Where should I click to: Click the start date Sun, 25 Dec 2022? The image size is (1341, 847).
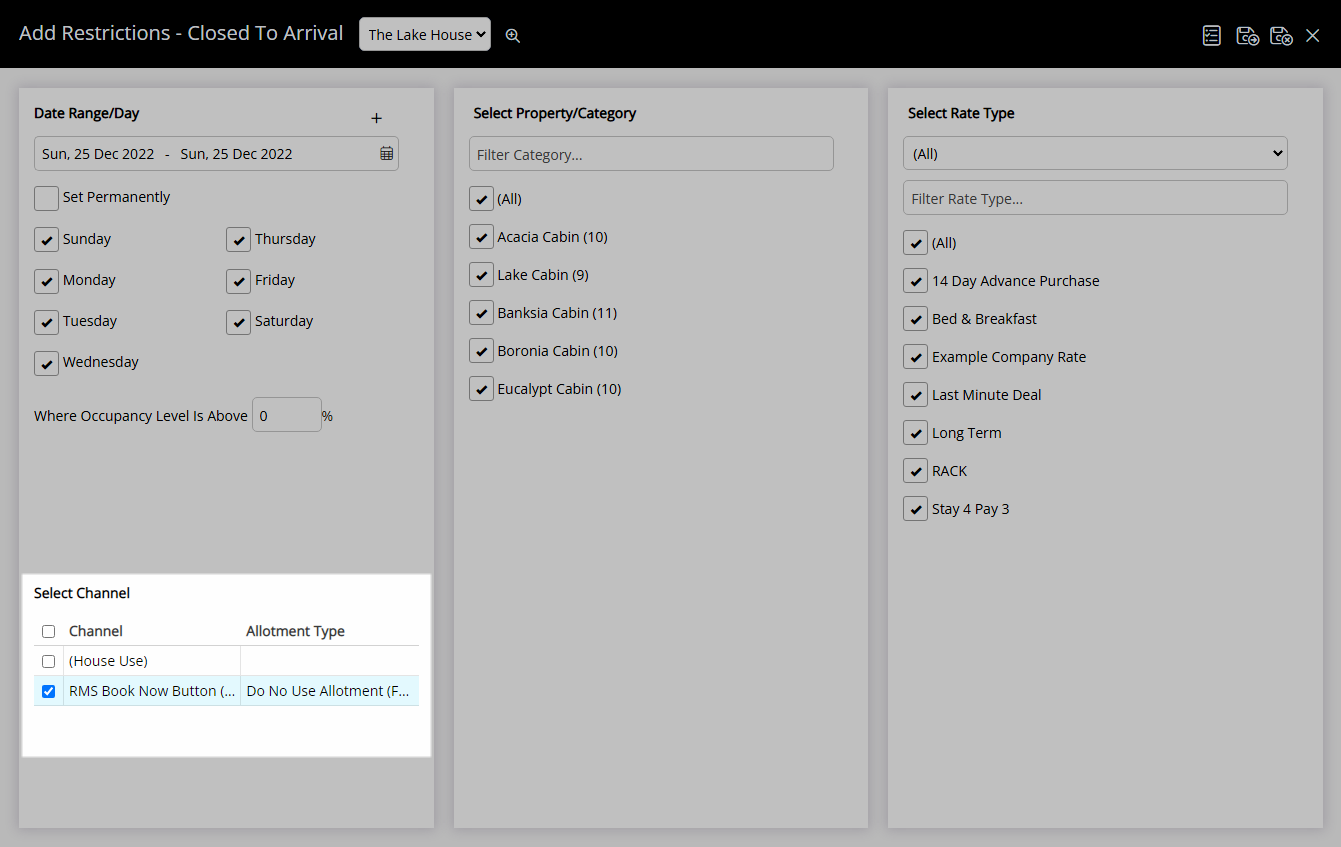click(x=98, y=154)
